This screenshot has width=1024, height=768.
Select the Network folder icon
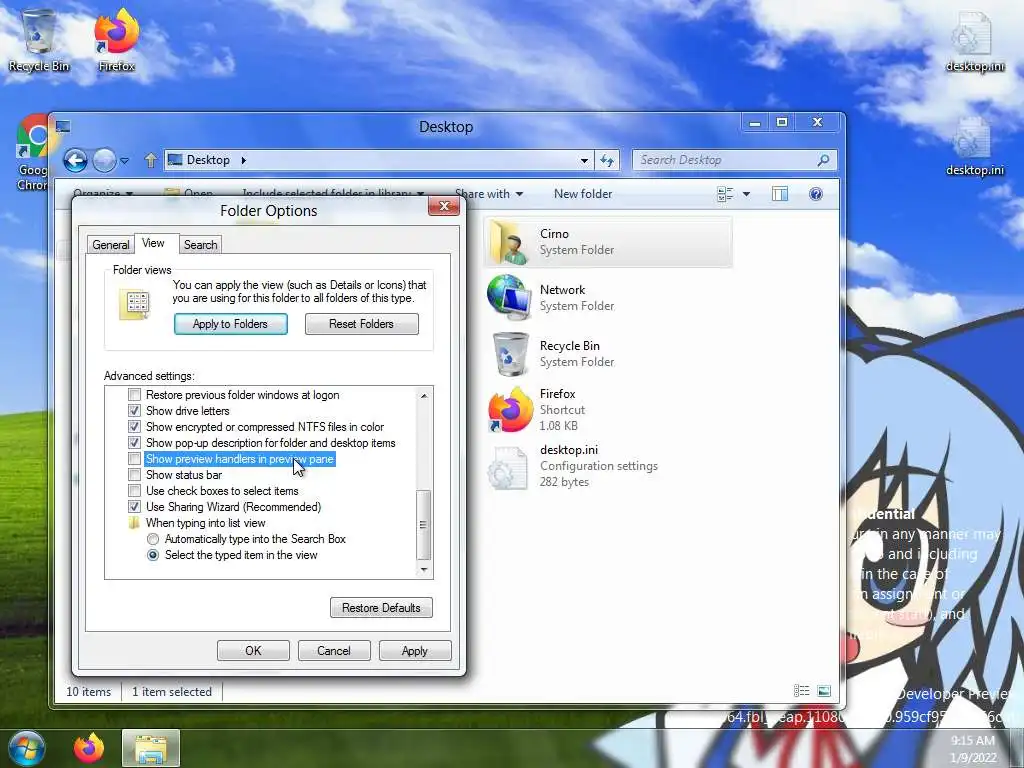509,298
